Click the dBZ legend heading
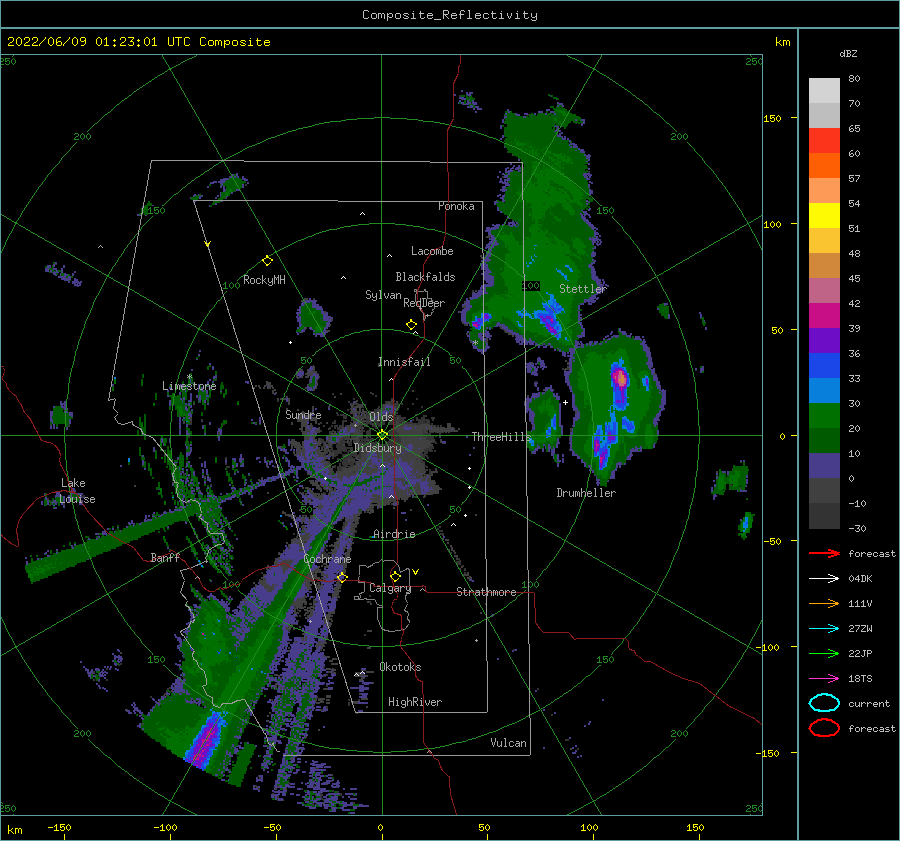Screen dimensions: 900x841 [848, 53]
